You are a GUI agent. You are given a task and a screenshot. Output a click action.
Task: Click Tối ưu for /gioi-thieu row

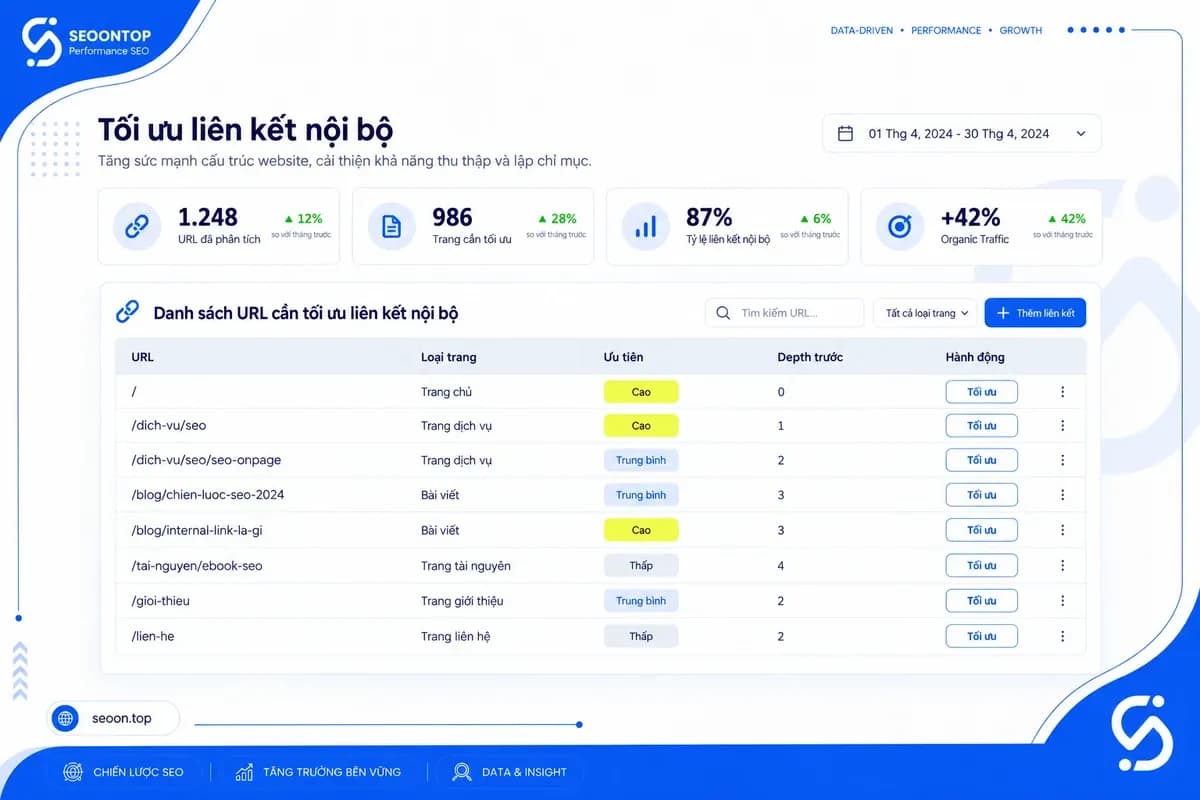982,601
